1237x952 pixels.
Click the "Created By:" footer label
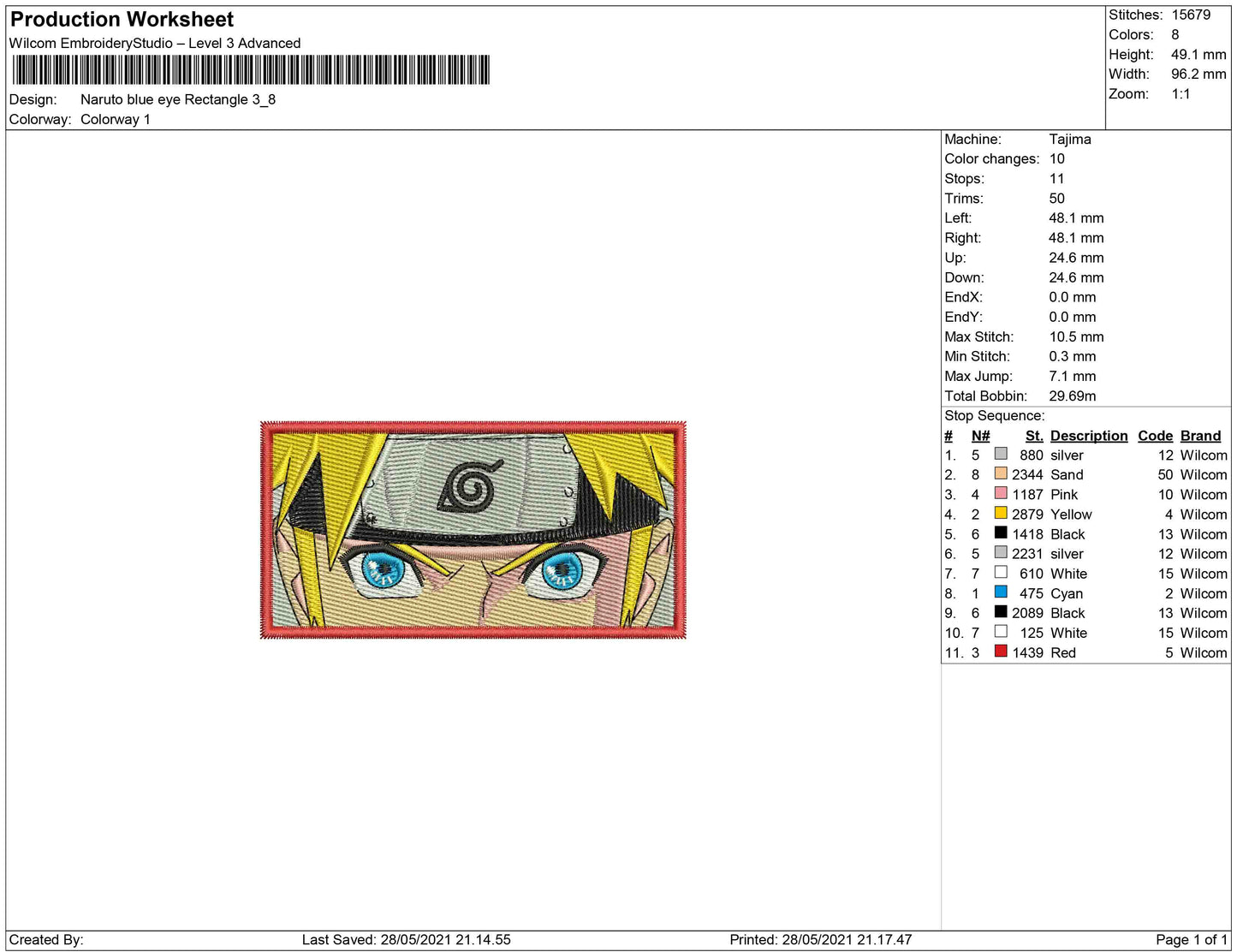[46, 939]
